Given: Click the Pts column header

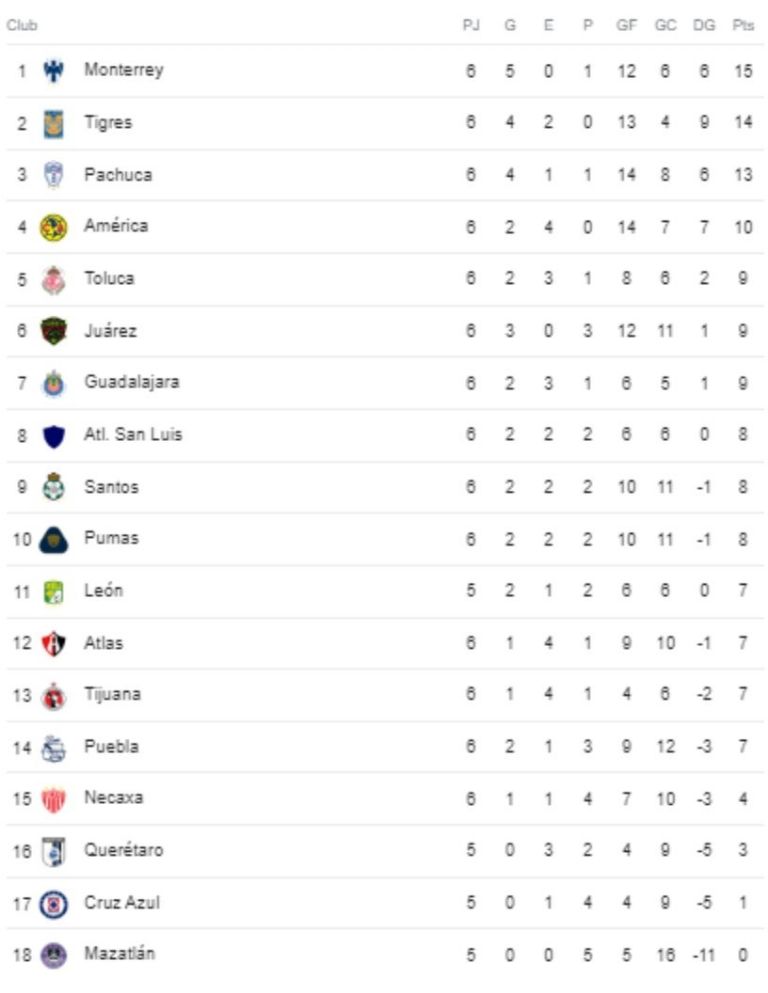Looking at the screenshot, I should click(x=743, y=25).
